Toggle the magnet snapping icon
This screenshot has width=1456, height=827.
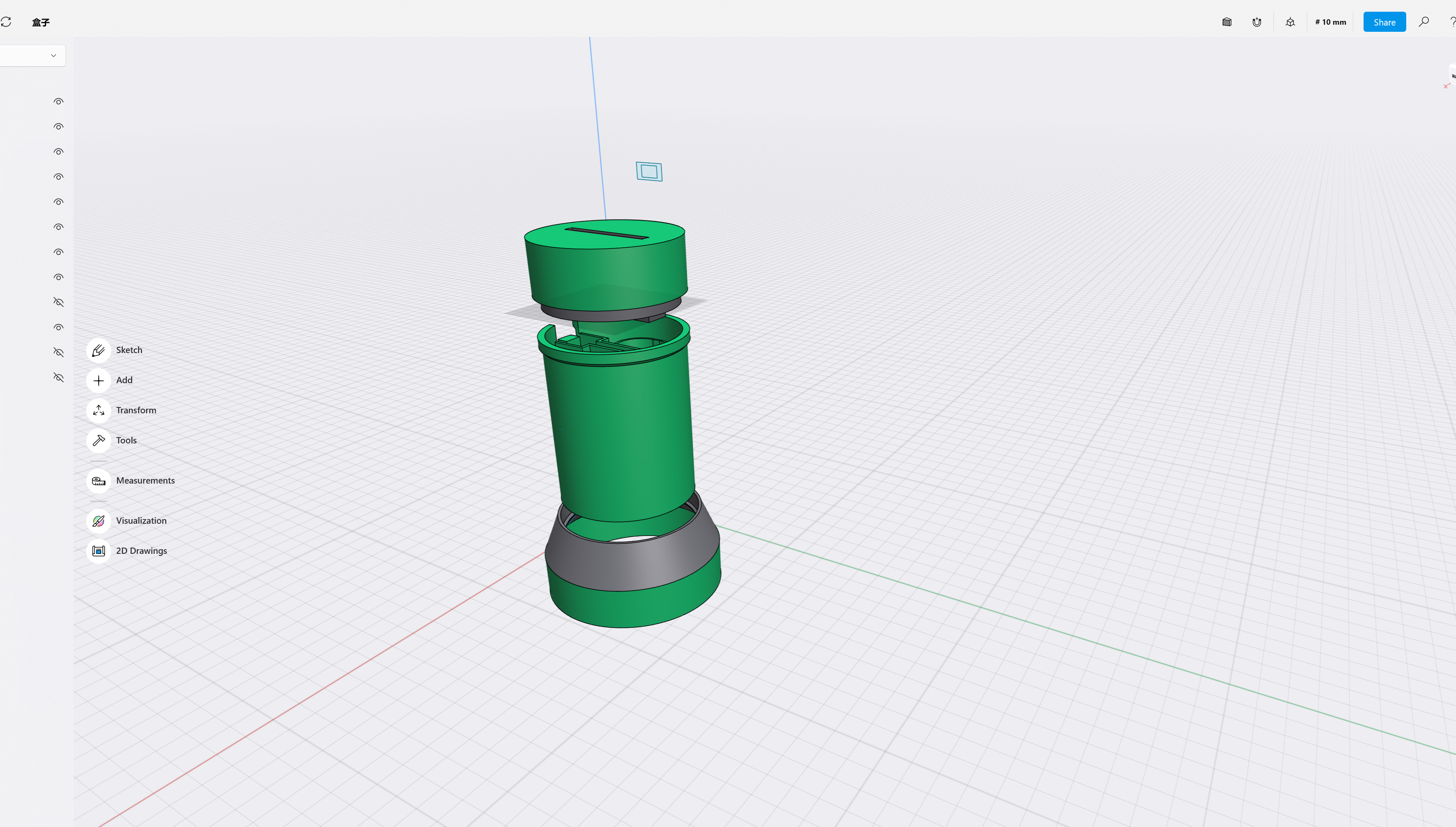(x=1256, y=22)
